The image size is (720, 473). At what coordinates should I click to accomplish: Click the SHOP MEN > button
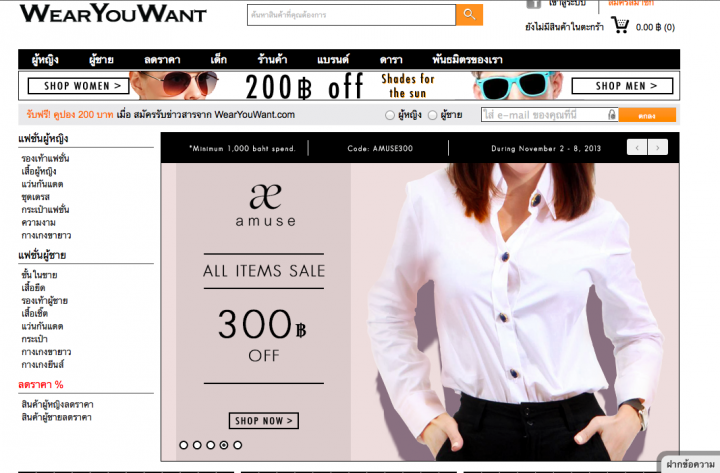[x=622, y=86]
